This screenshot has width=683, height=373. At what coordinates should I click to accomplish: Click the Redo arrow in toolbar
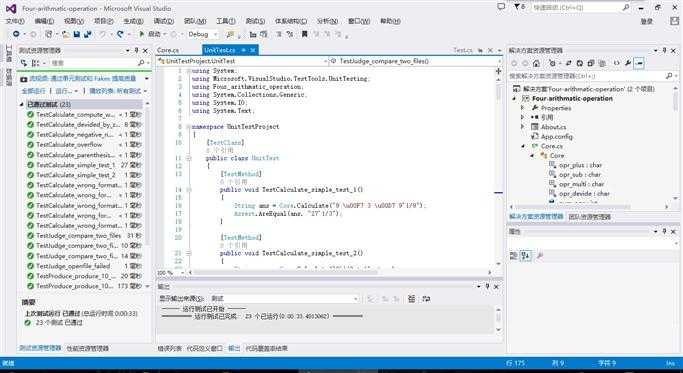pyautogui.click(x=120, y=34)
